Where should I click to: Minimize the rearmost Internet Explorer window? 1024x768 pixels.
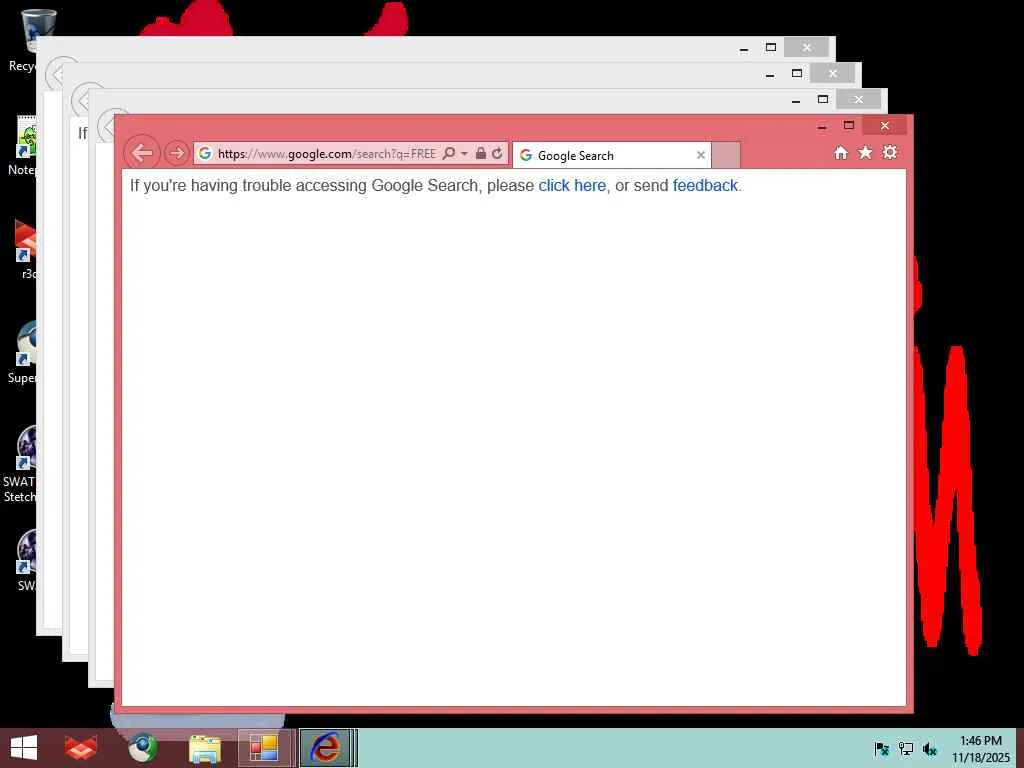pos(744,48)
